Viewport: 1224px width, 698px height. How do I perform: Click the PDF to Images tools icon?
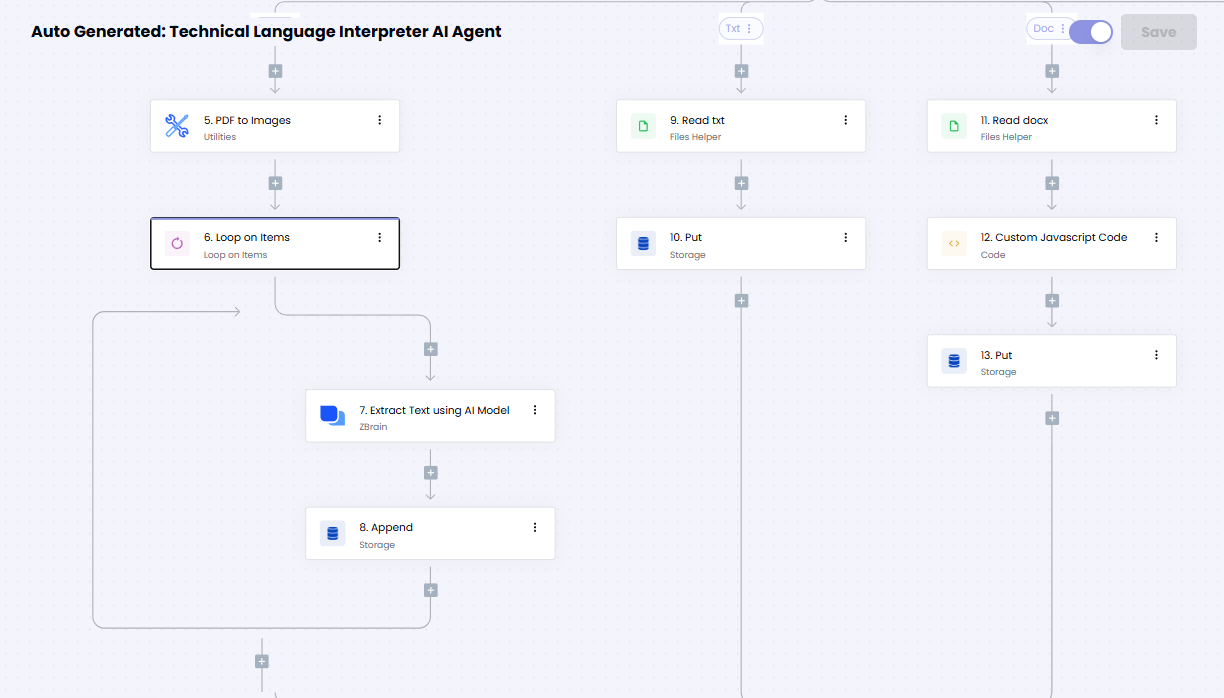pos(177,126)
